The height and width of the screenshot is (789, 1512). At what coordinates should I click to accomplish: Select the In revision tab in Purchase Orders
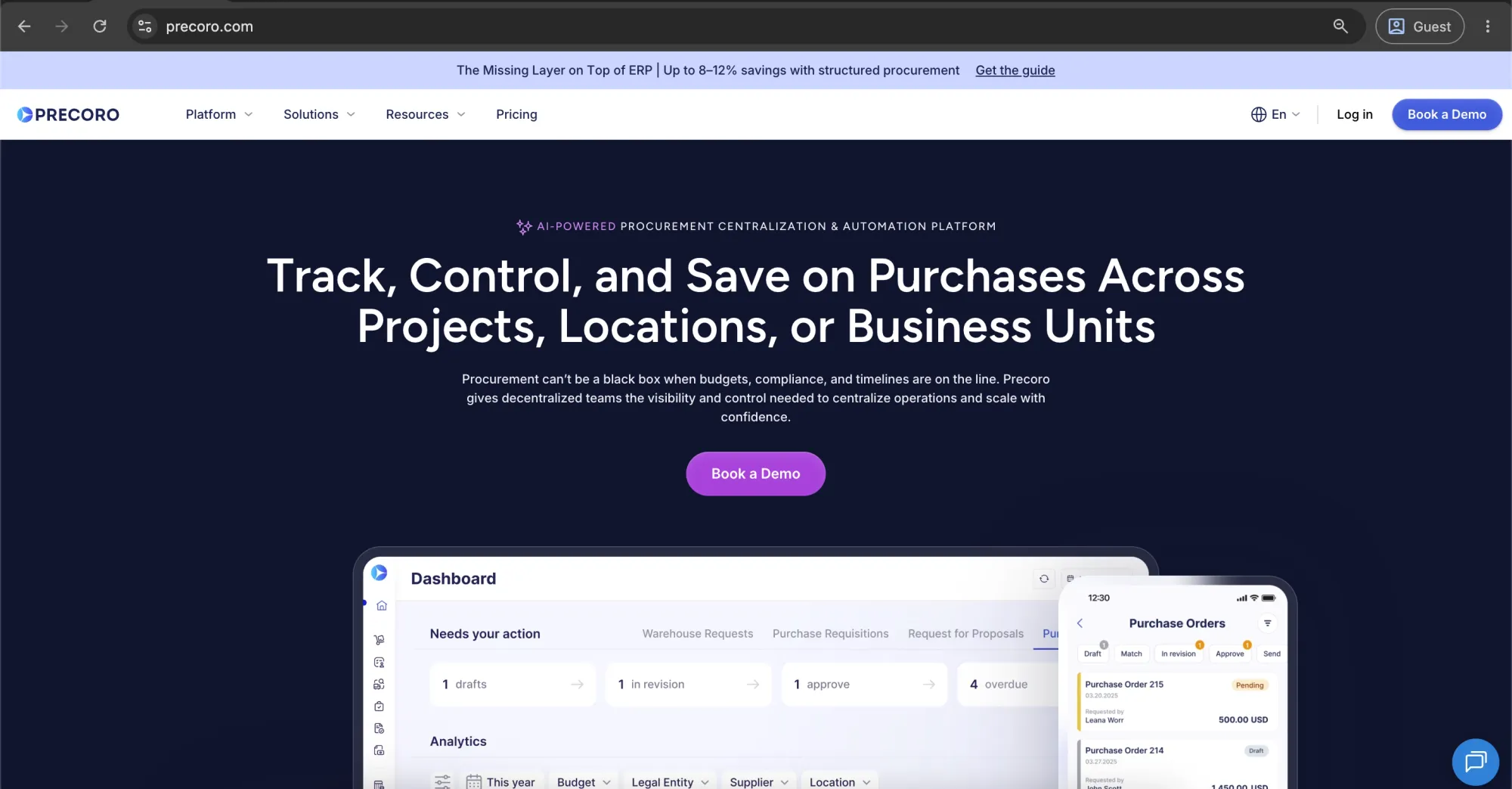[1179, 654]
